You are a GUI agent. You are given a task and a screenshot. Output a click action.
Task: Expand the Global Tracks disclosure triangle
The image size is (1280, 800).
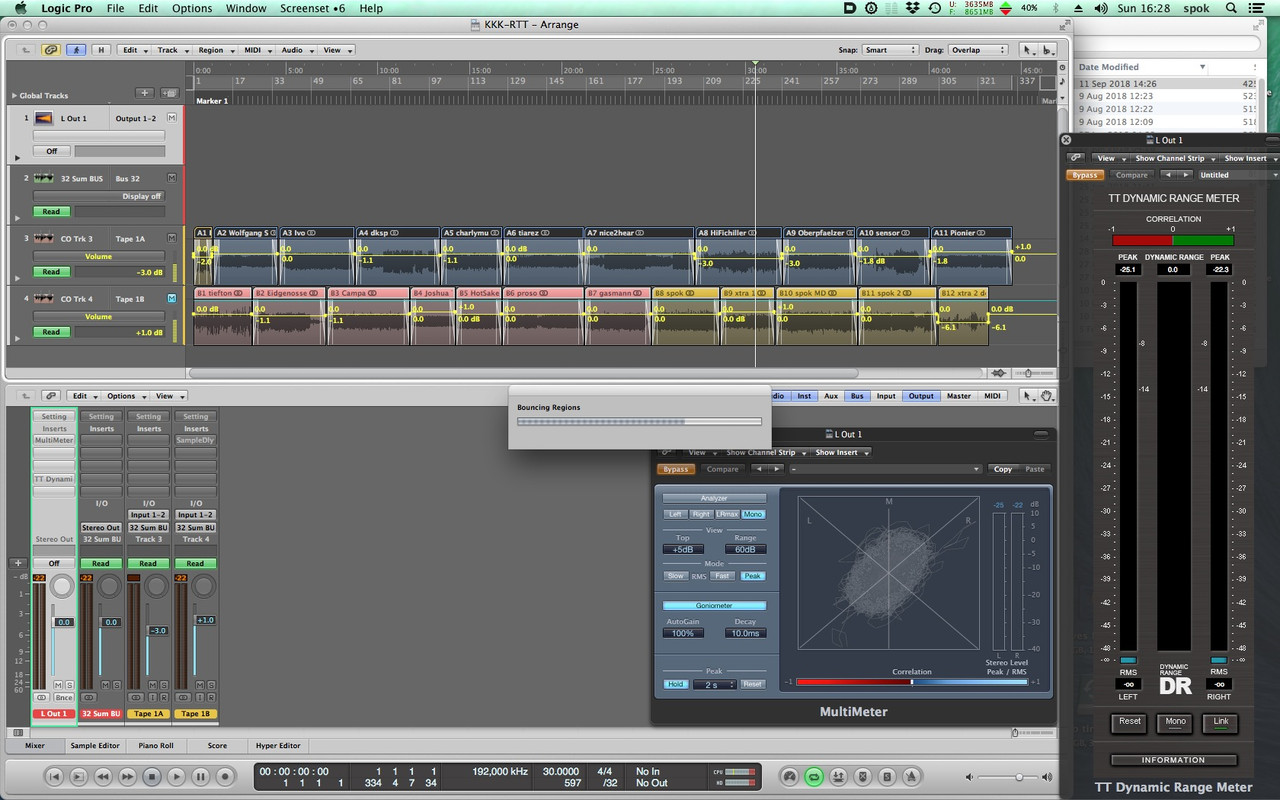point(14,96)
